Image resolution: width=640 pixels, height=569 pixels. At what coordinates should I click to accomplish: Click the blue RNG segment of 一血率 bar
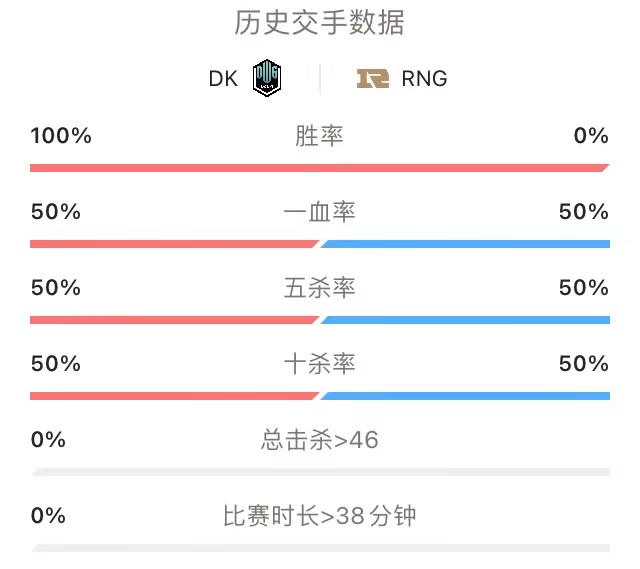465,244
